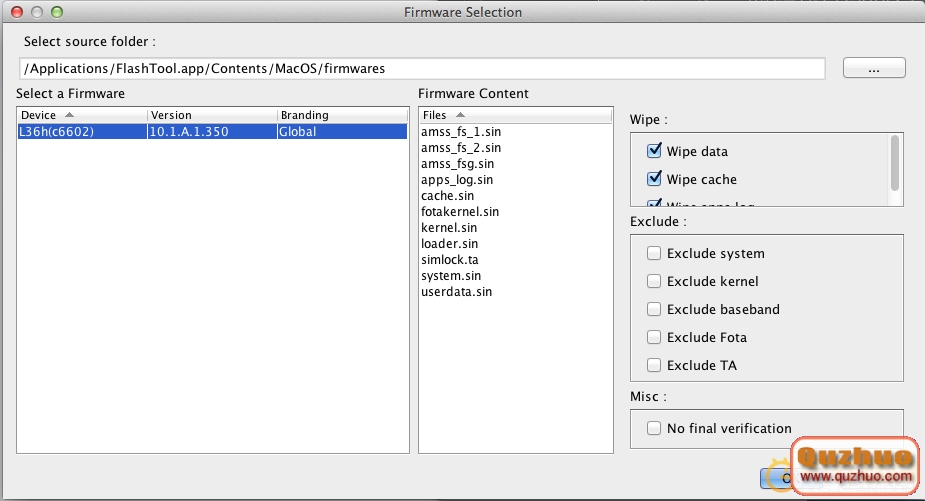Click the green zoom window button
The image size is (925, 501).
56,13
